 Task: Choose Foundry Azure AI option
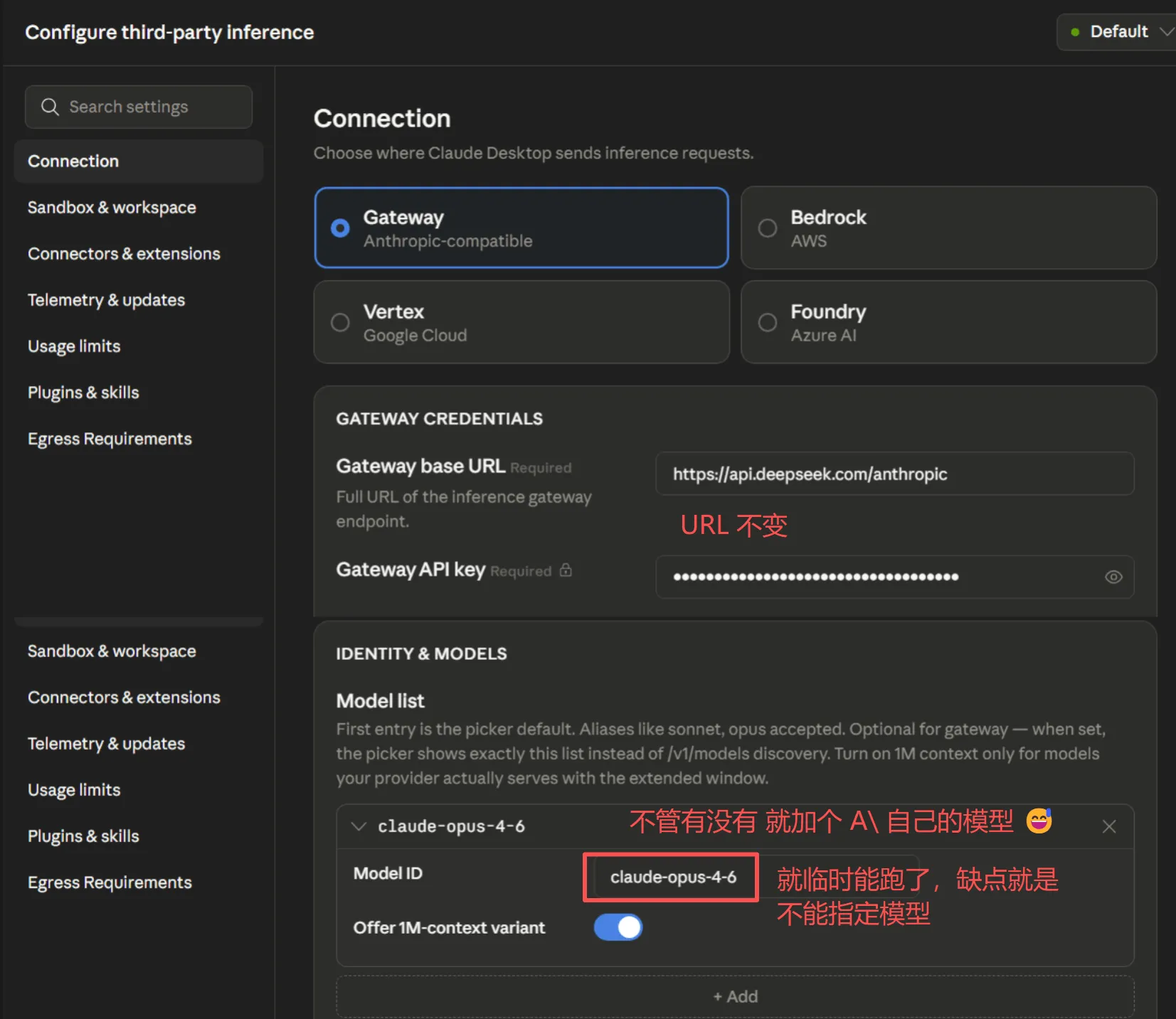[x=948, y=322]
